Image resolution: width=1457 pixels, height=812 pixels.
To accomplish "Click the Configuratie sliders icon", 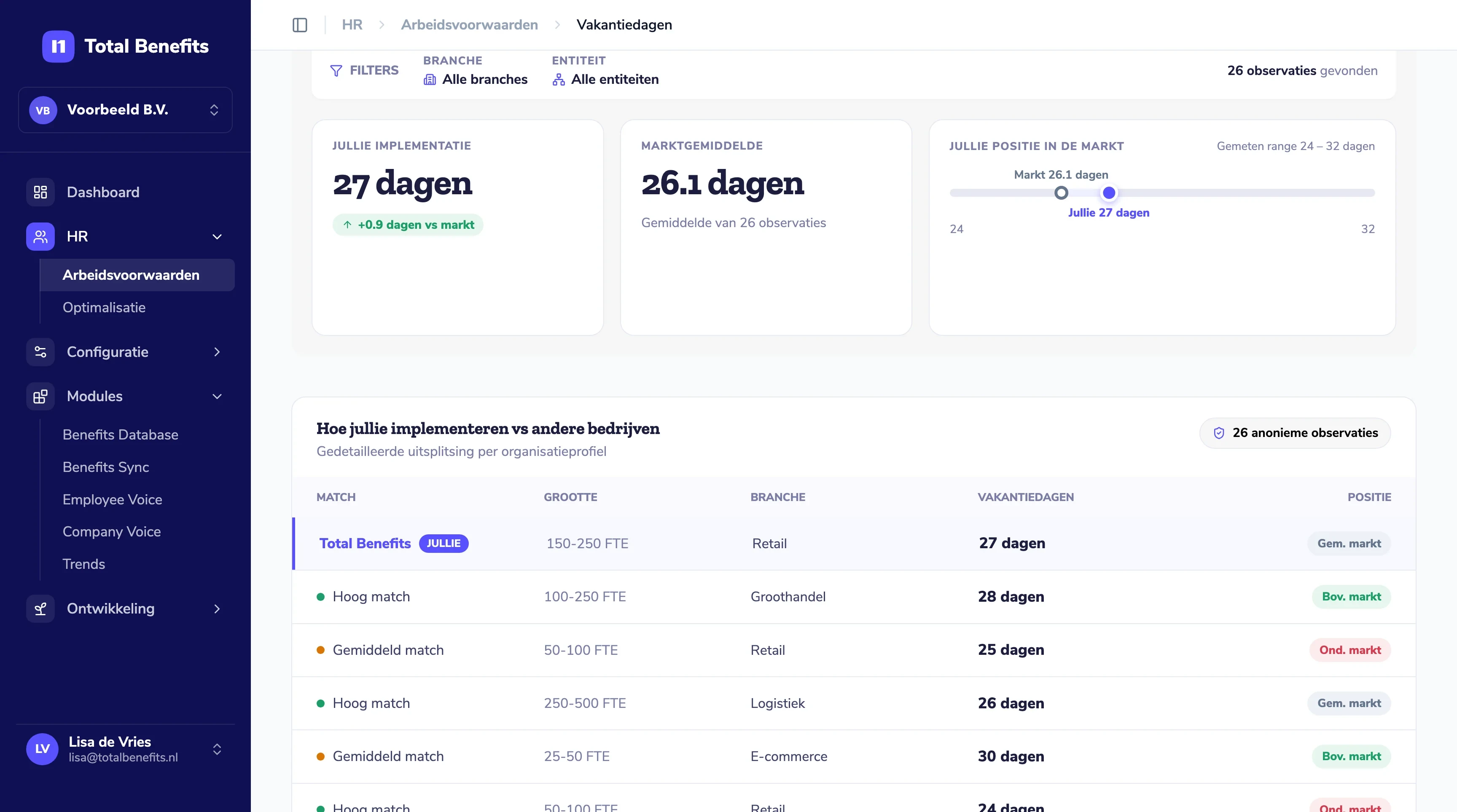I will tap(40, 352).
